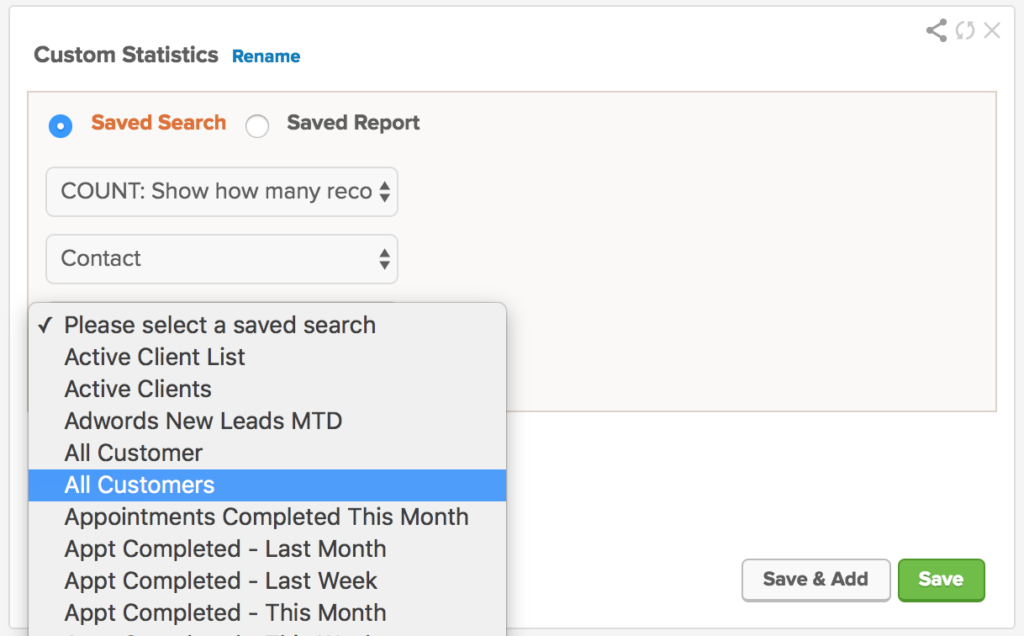Click the Save & Add button

click(816, 580)
